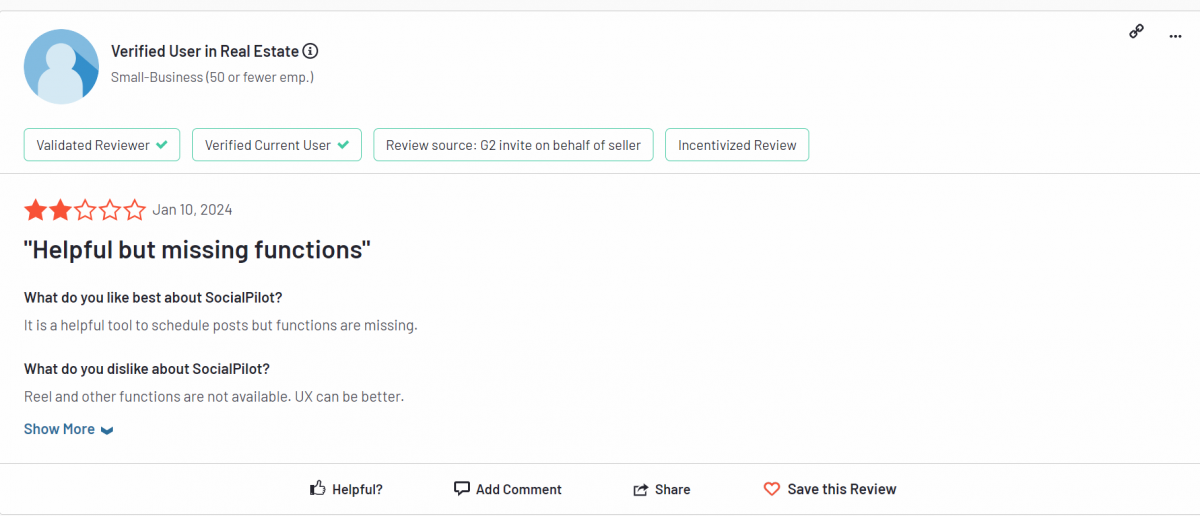This screenshot has height=516, width=1200.
Task: Click the Validated Reviewer badge
Action: click(x=102, y=145)
